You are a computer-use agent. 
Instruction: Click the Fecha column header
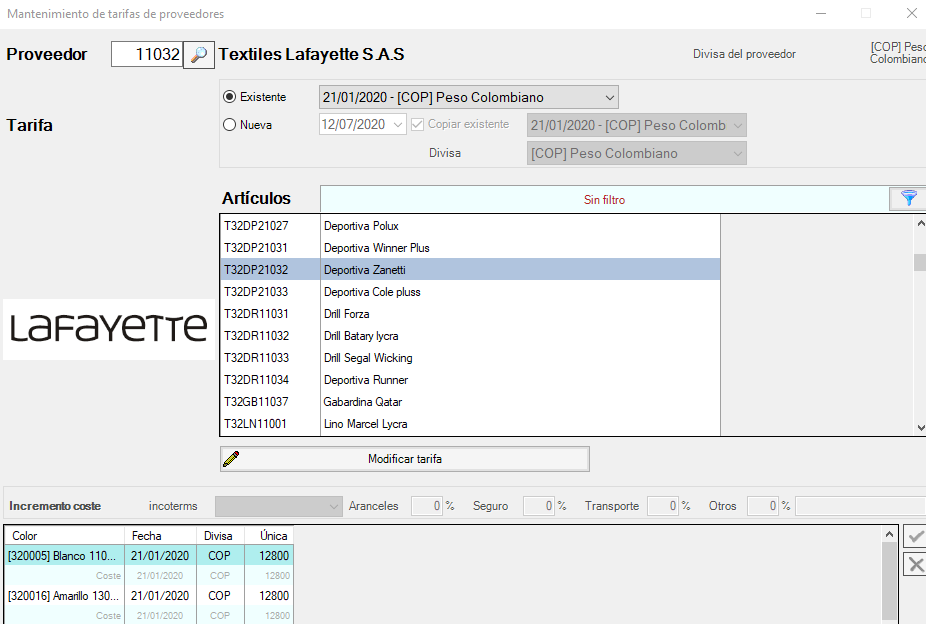pyautogui.click(x=159, y=536)
